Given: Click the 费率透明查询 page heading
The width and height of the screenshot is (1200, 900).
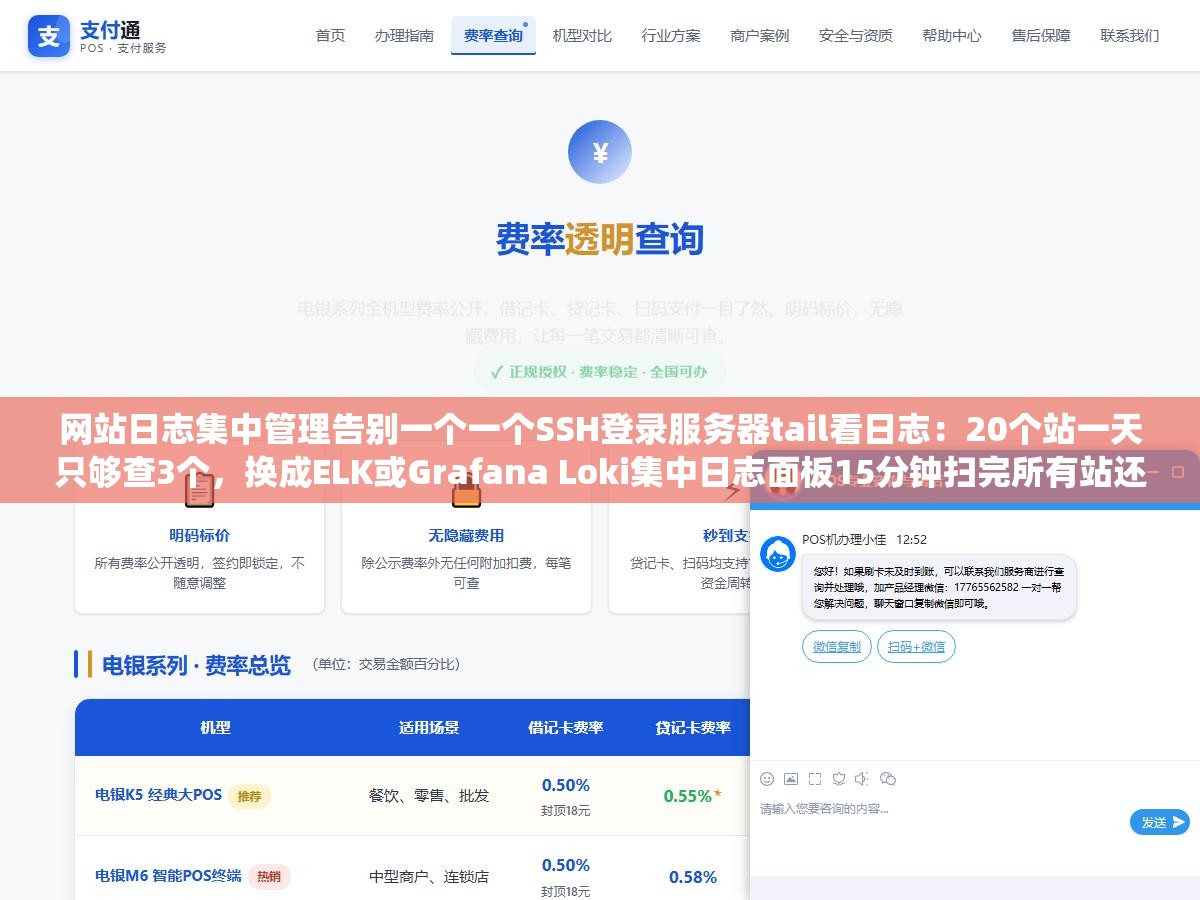Looking at the screenshot, I should click(600, 239).
